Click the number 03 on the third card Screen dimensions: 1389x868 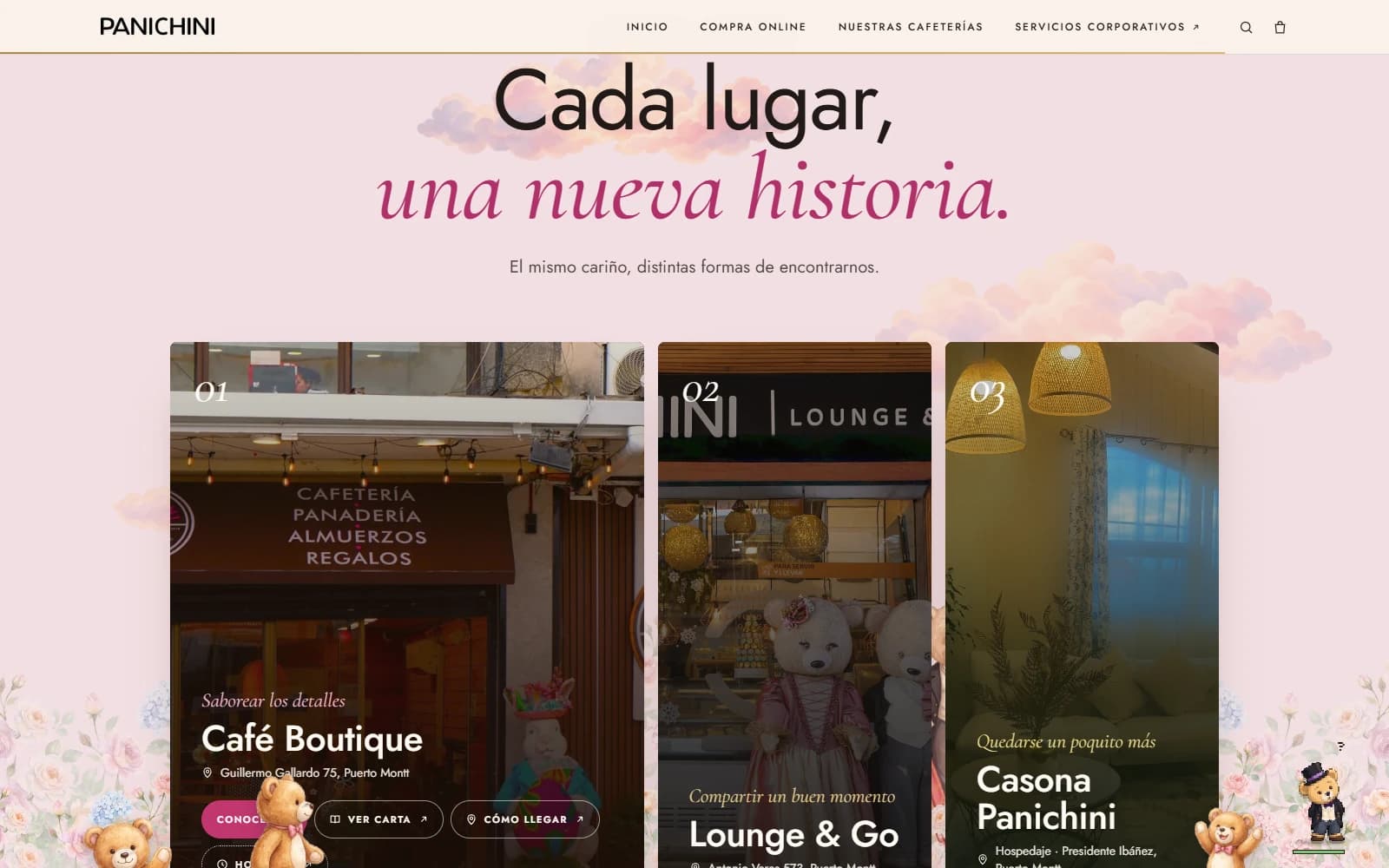pyautogui.click(x=987, y=394)
